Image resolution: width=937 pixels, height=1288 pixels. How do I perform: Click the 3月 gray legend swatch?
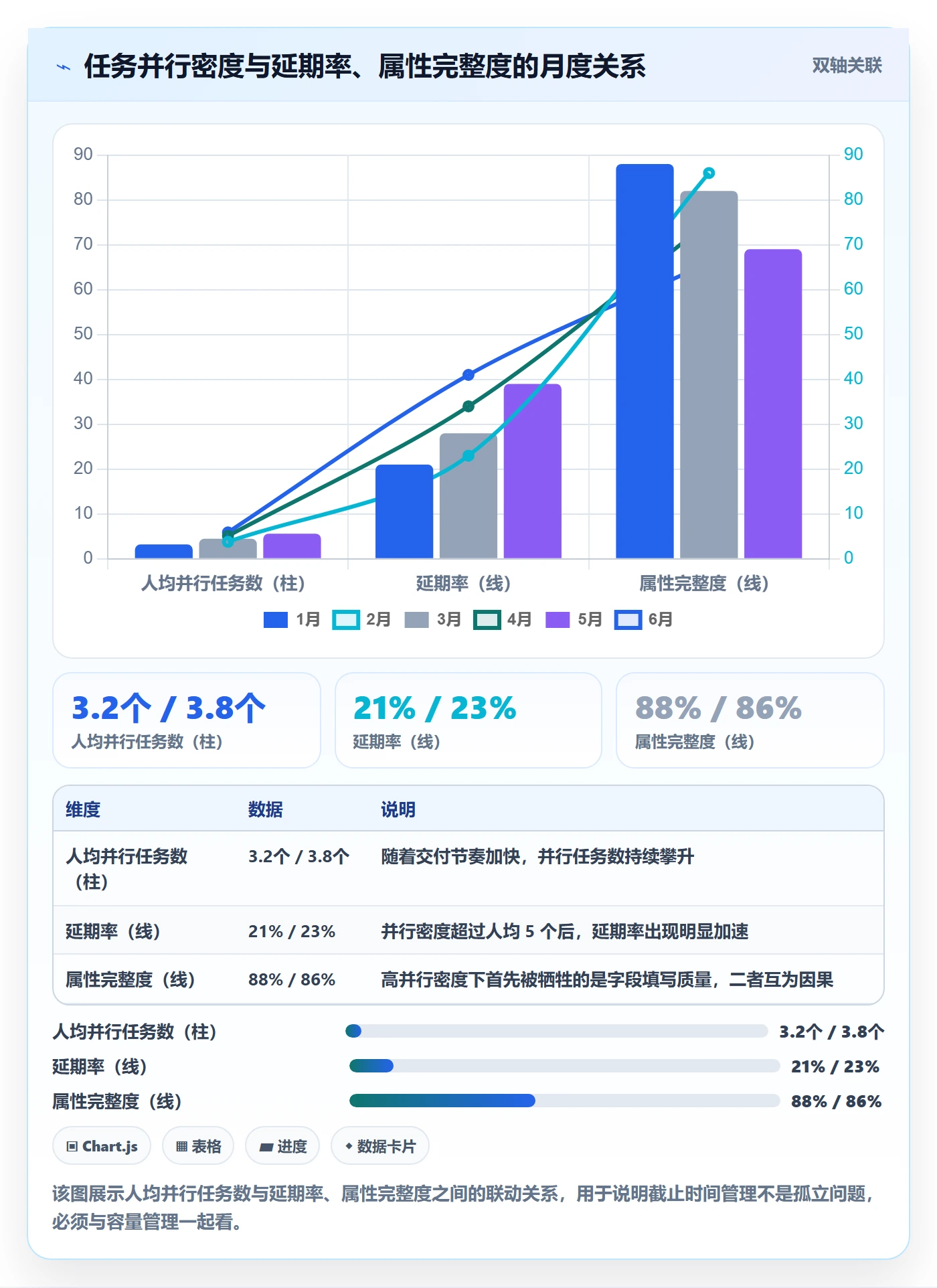(x=416, y=620)
